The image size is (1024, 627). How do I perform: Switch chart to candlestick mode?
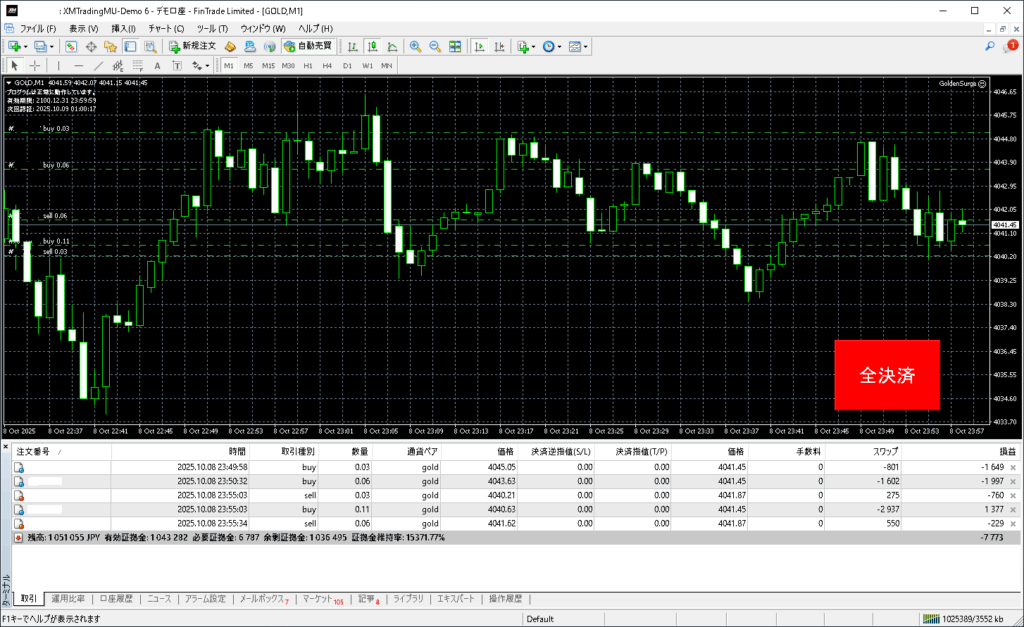[372, 47]
